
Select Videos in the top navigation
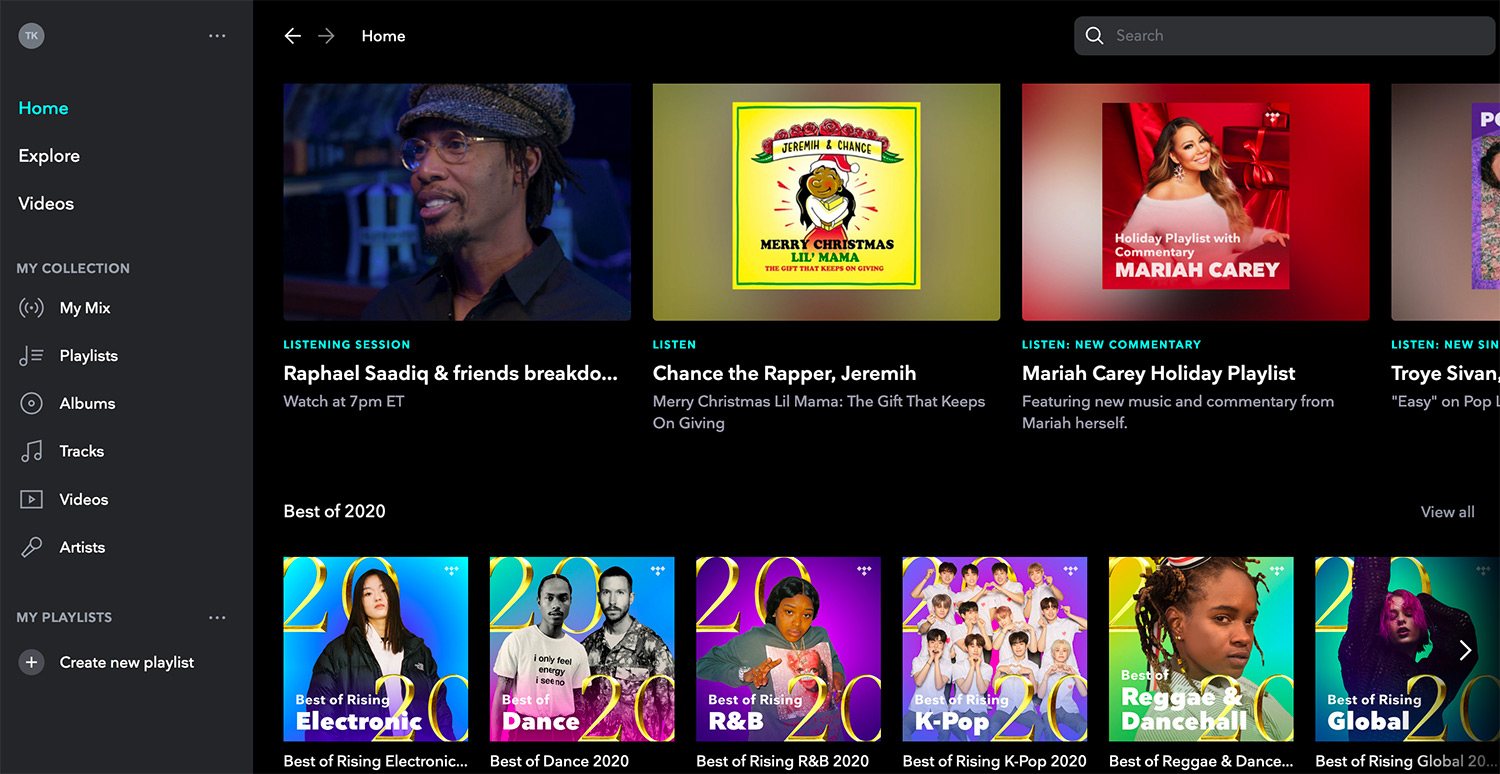[x=45, y=203]
